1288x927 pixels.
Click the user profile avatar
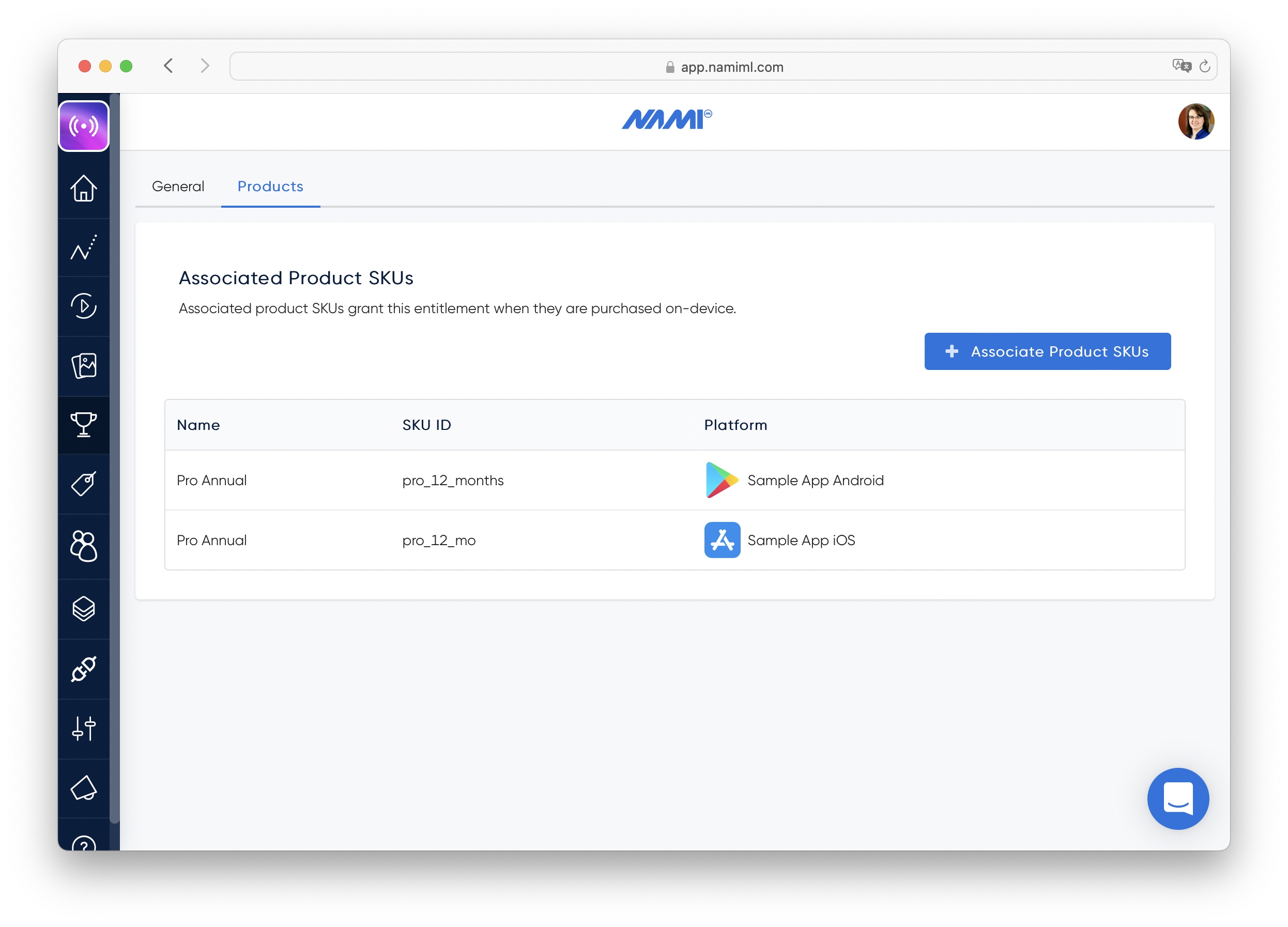point(1195,121)
